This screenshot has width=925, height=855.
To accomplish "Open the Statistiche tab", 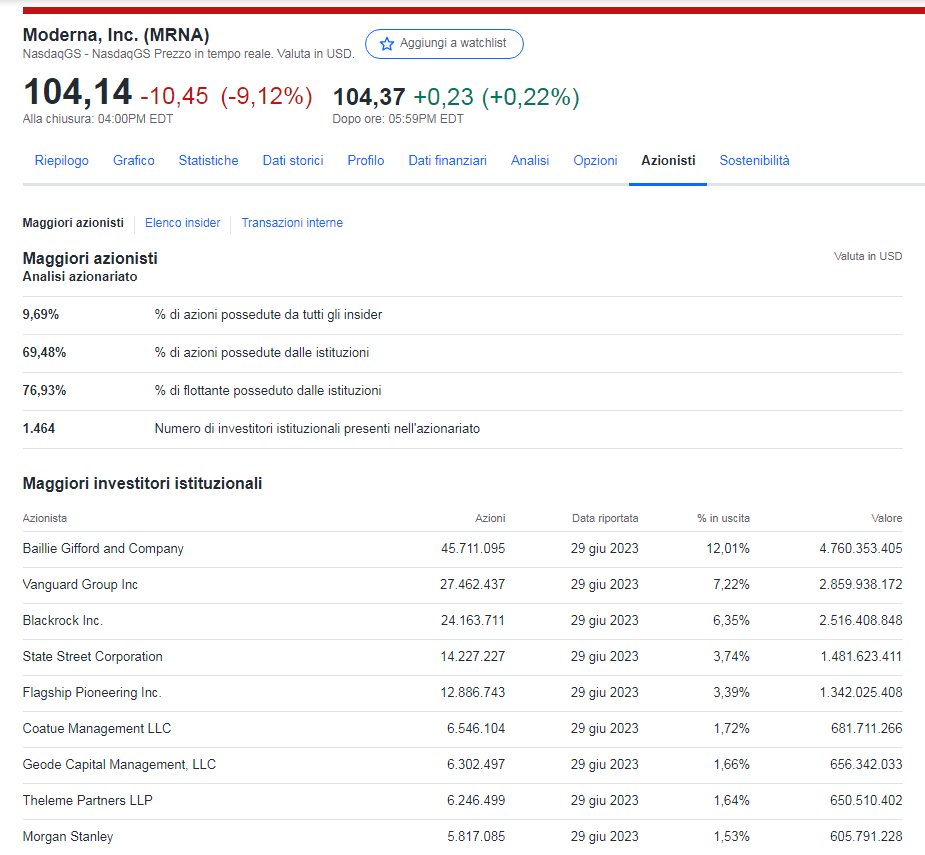I will click(x=208, y=160).
